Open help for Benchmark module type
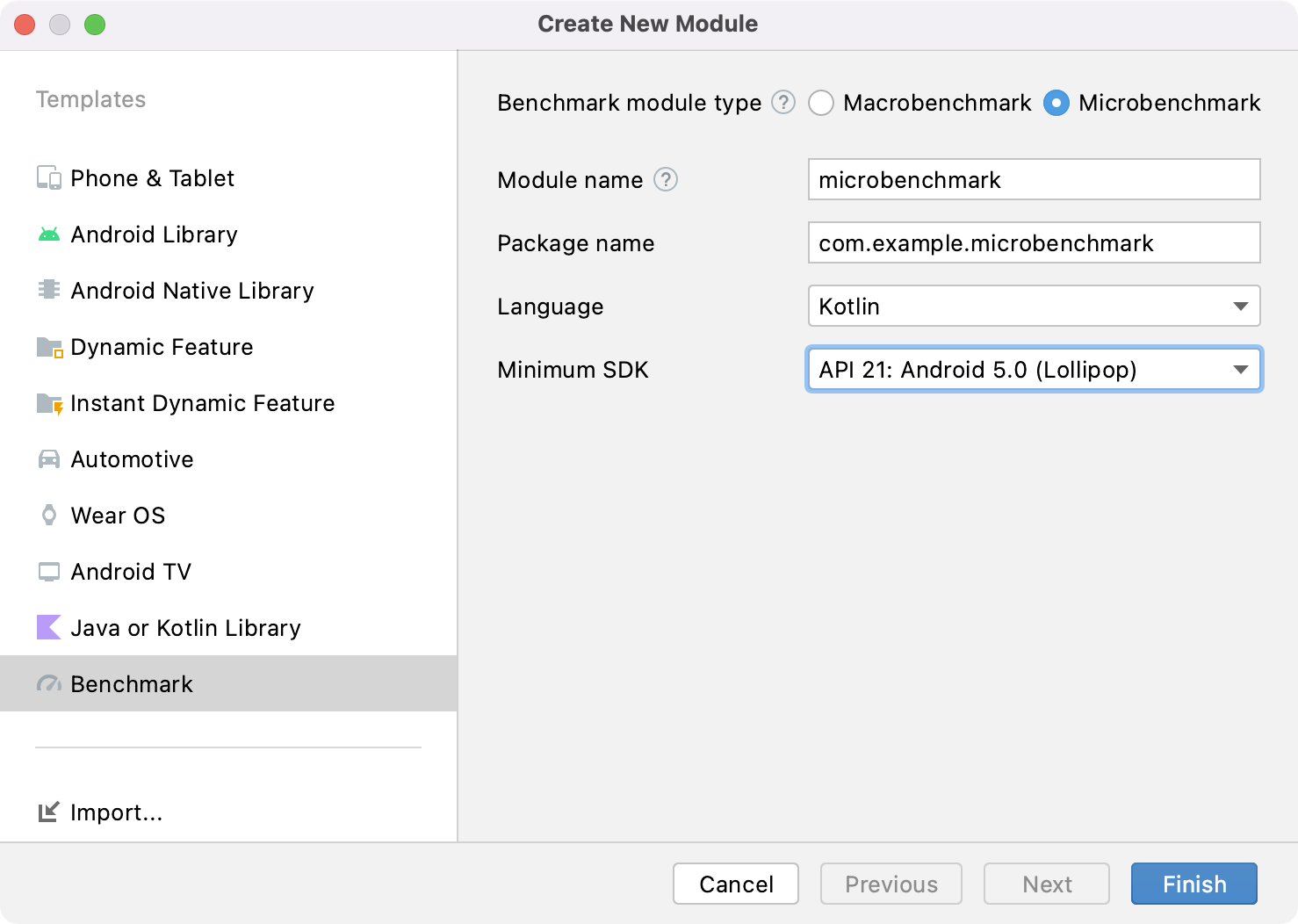 (x=783, y=103)
